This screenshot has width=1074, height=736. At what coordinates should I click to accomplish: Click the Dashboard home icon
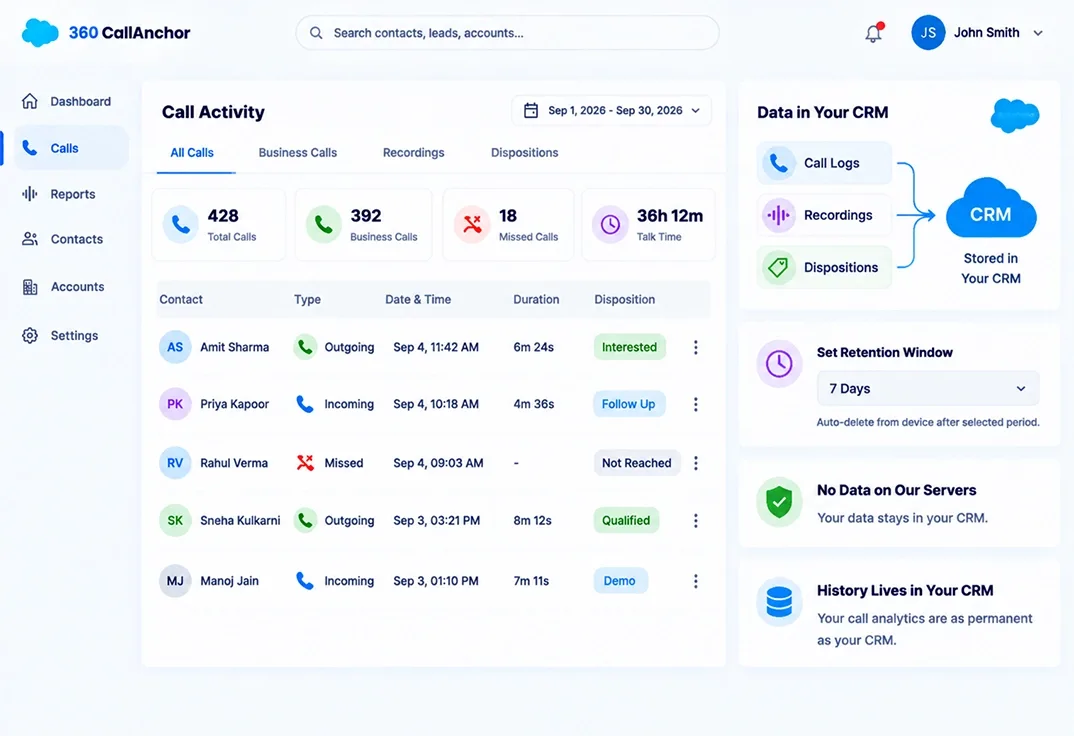click(x=29, y=101)
